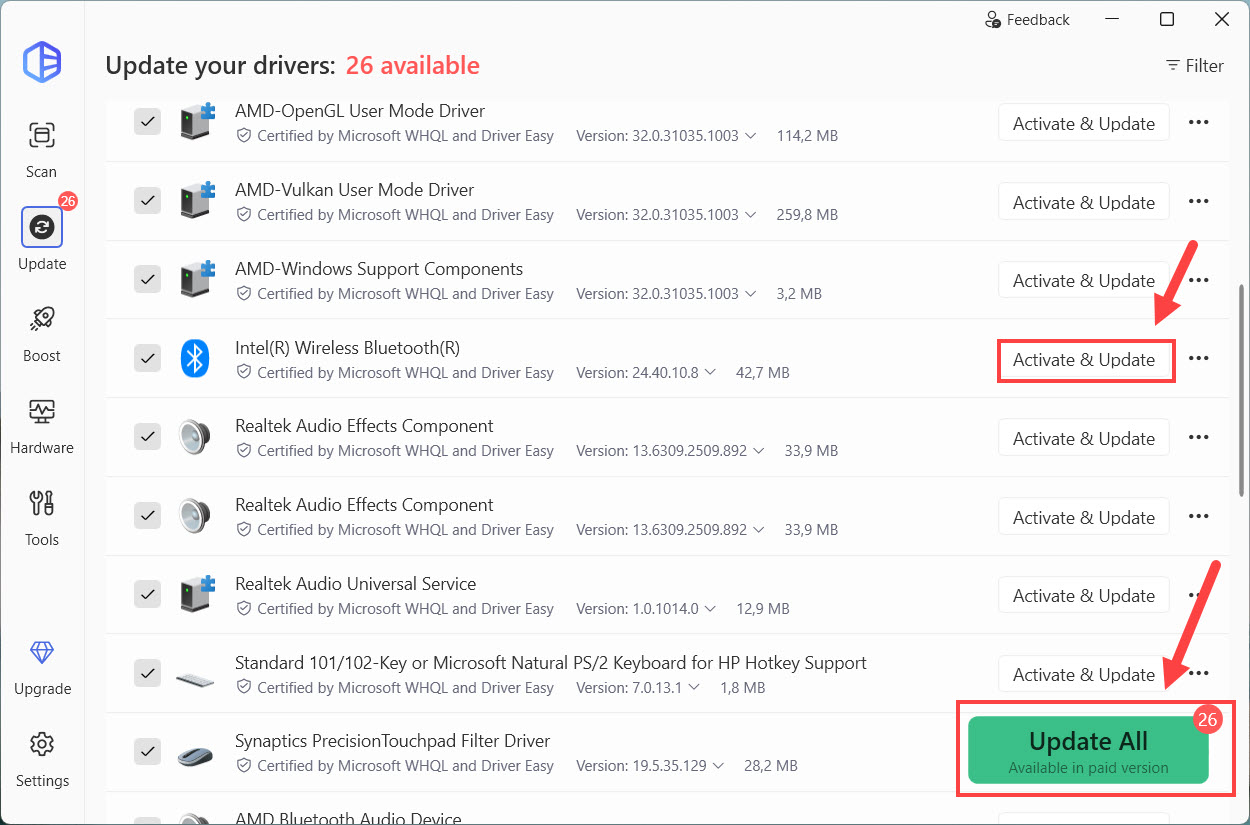Open the Boost rocket section
1250x825 pixels.
tap(42, 334)
